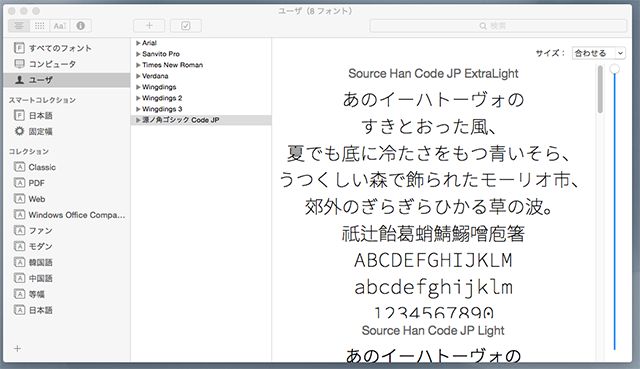The width and height of the screenshot is (640, 369).
Task: Click the A icon next to Classic
Action: pos(19,167)
